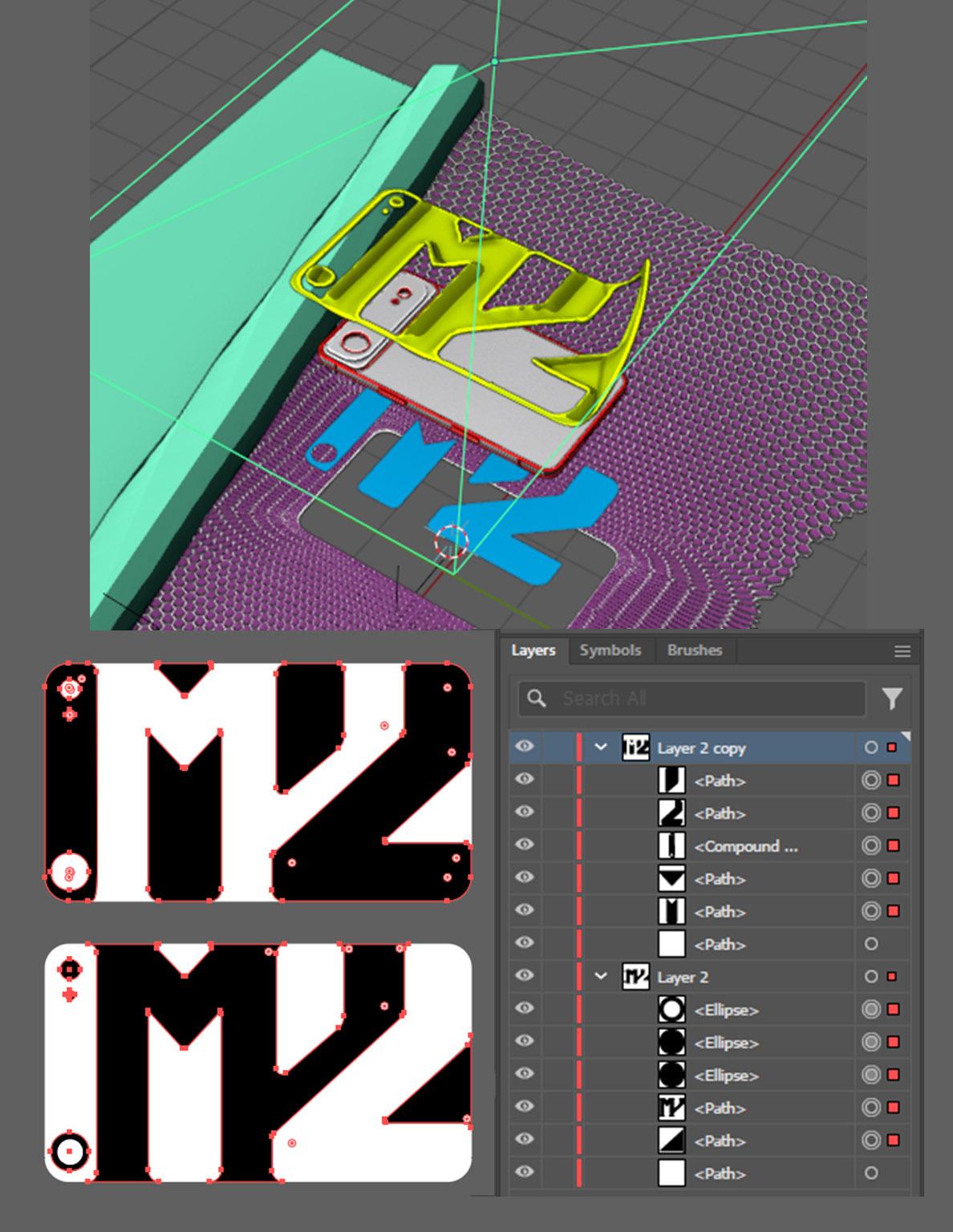Select the ring-shaped <Ellipse> thumbnail

coord(671,1010)
